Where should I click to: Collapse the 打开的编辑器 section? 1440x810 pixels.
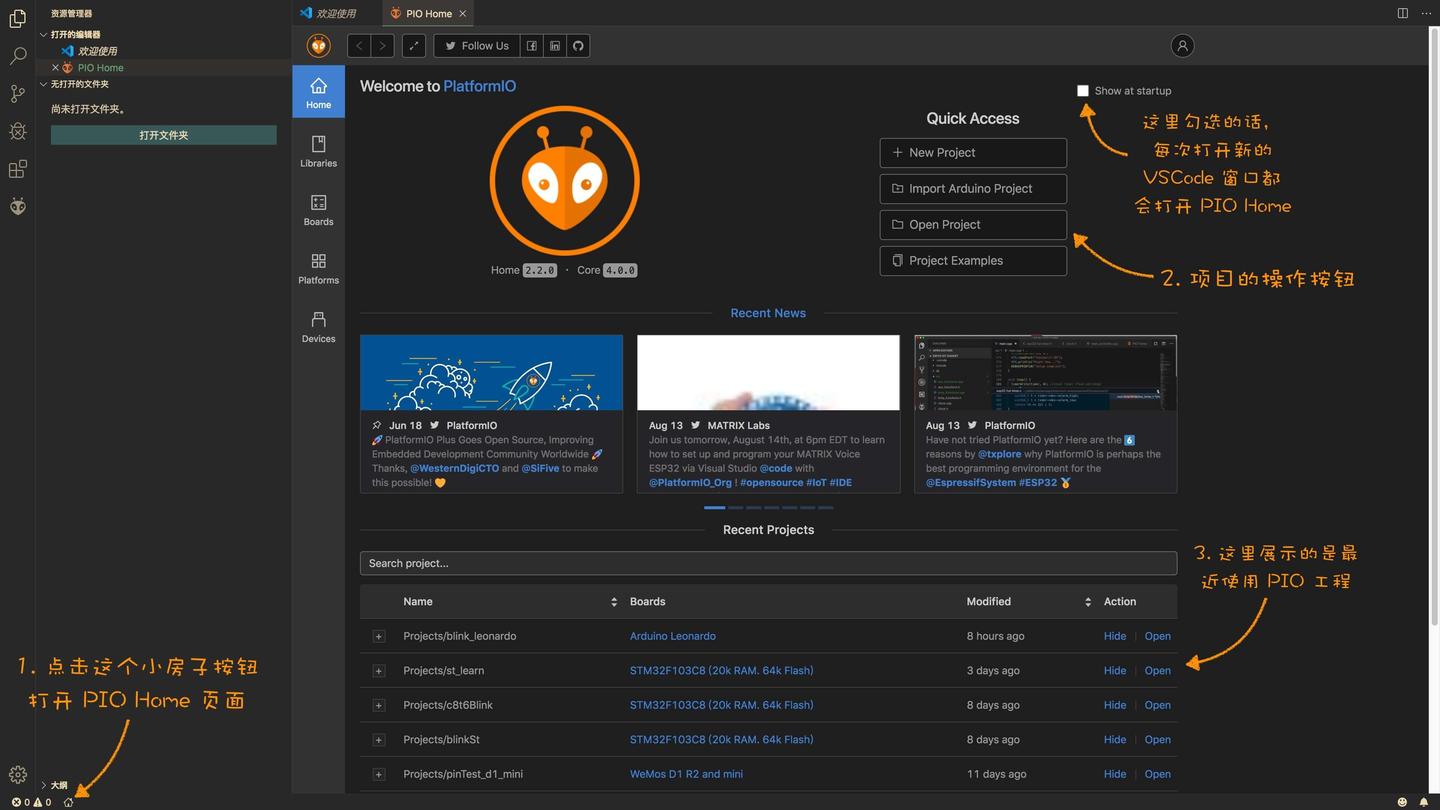coord(43,33)
